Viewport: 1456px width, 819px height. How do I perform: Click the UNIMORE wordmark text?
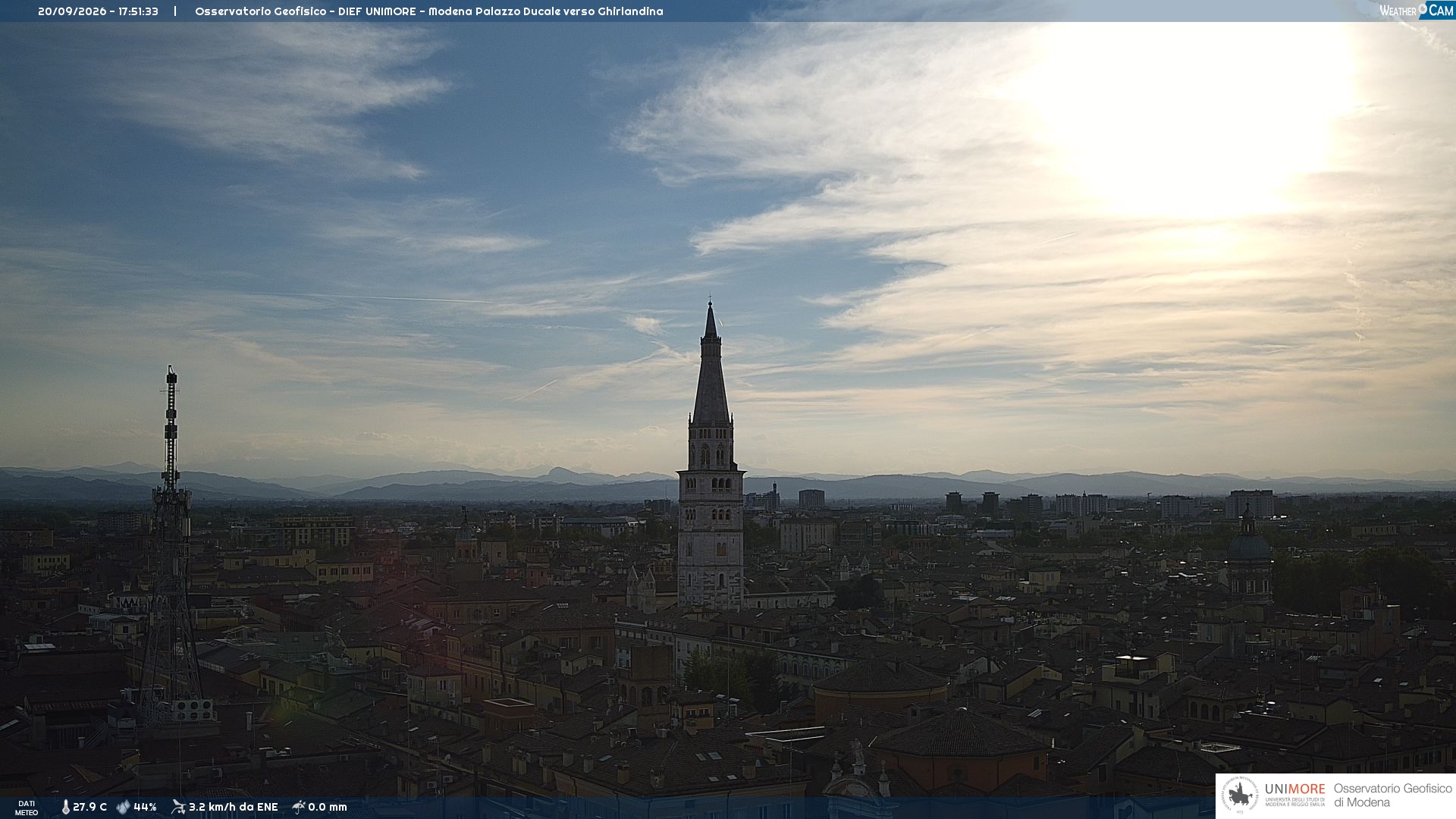click(1294, 789)
